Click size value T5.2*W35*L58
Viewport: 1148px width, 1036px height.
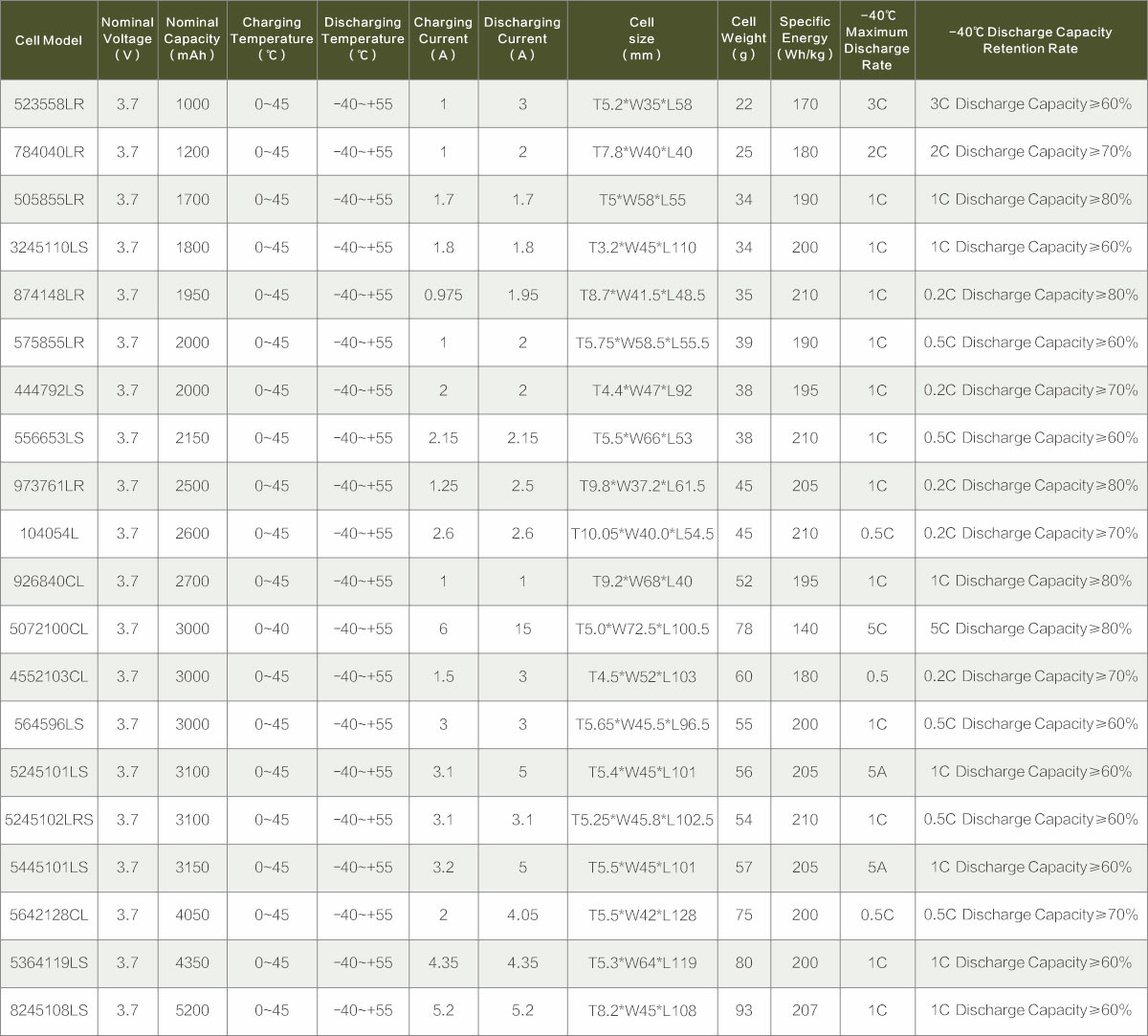[x=642, y=104]
